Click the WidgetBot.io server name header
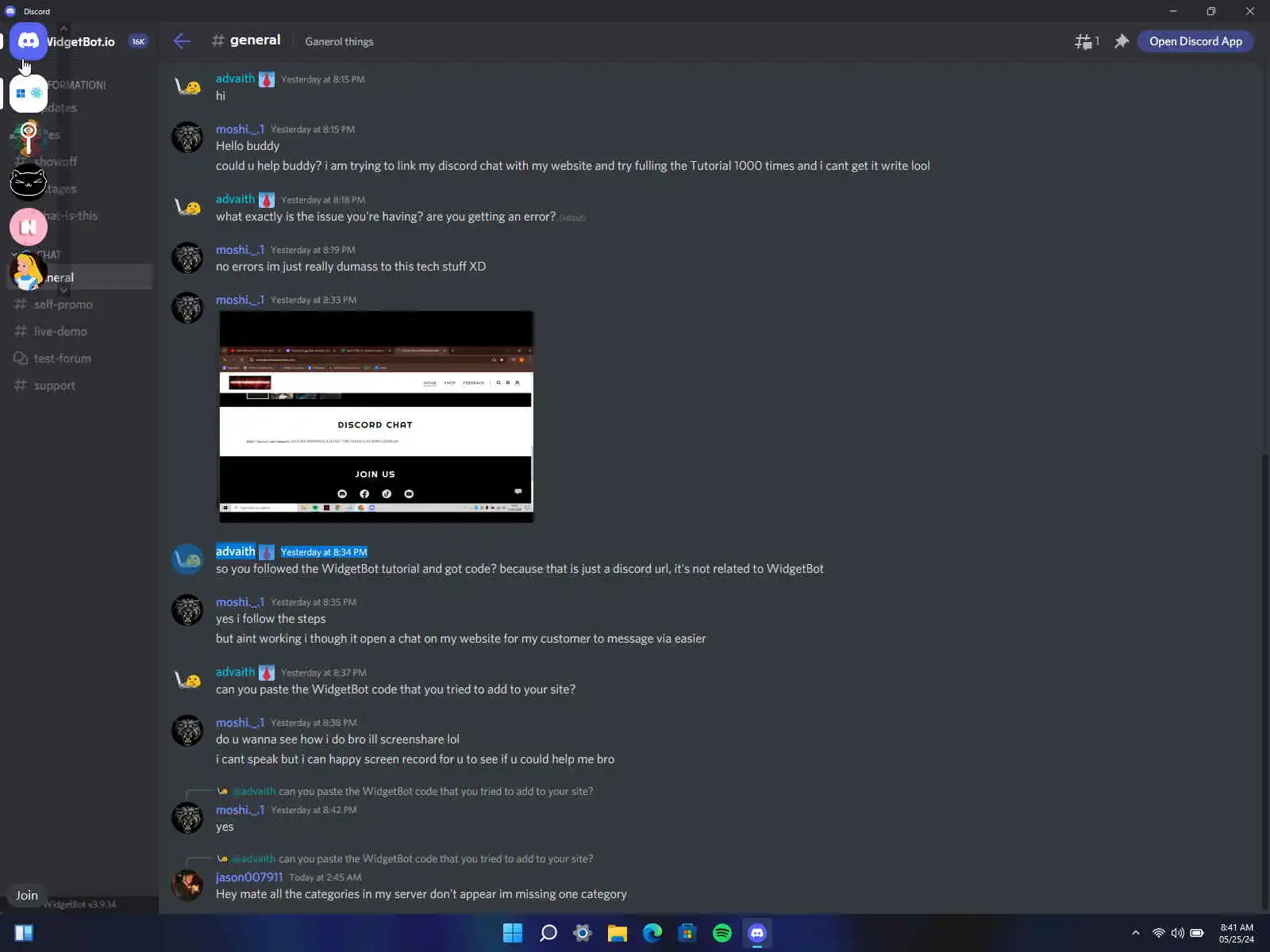The width and height of the screenshot is (1270, 952). tap(80, 41)
